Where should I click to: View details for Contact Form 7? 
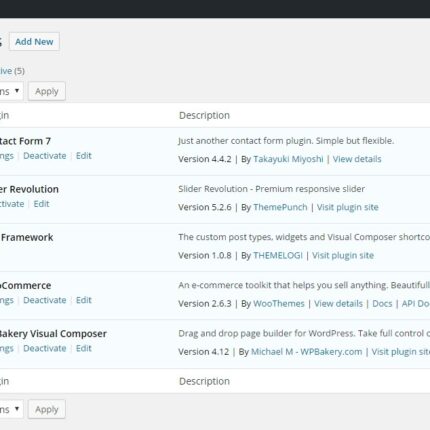click(x=357, y=159)
